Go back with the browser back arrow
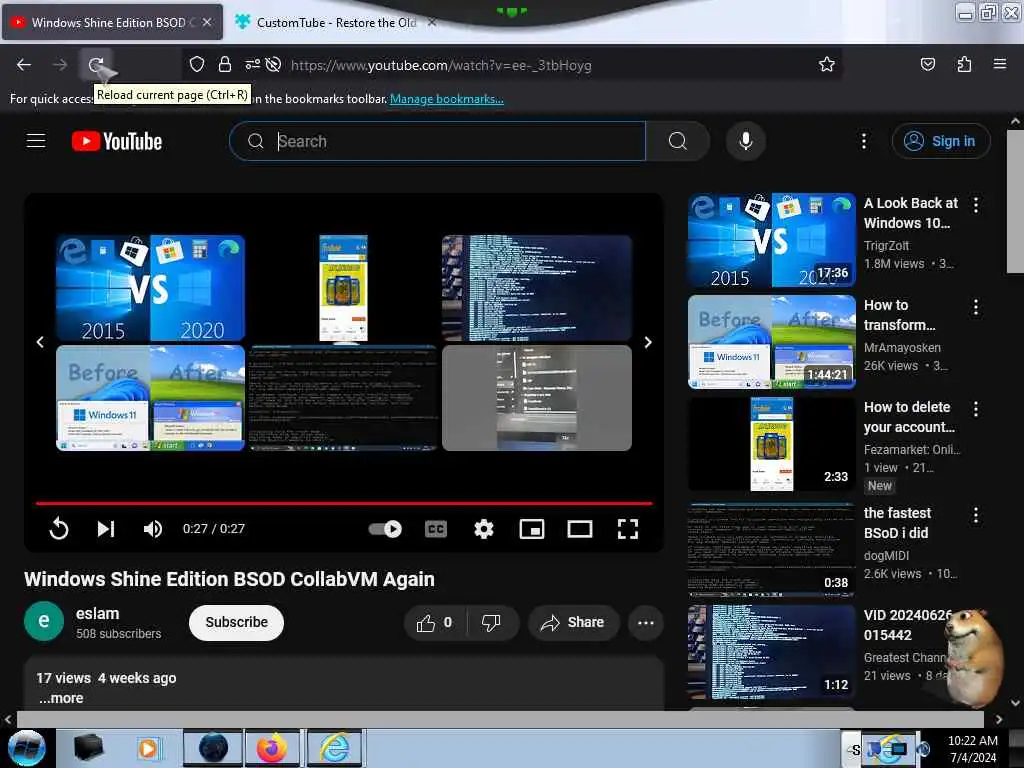This screenshot has height=768, width=1024. pos(24,65)
